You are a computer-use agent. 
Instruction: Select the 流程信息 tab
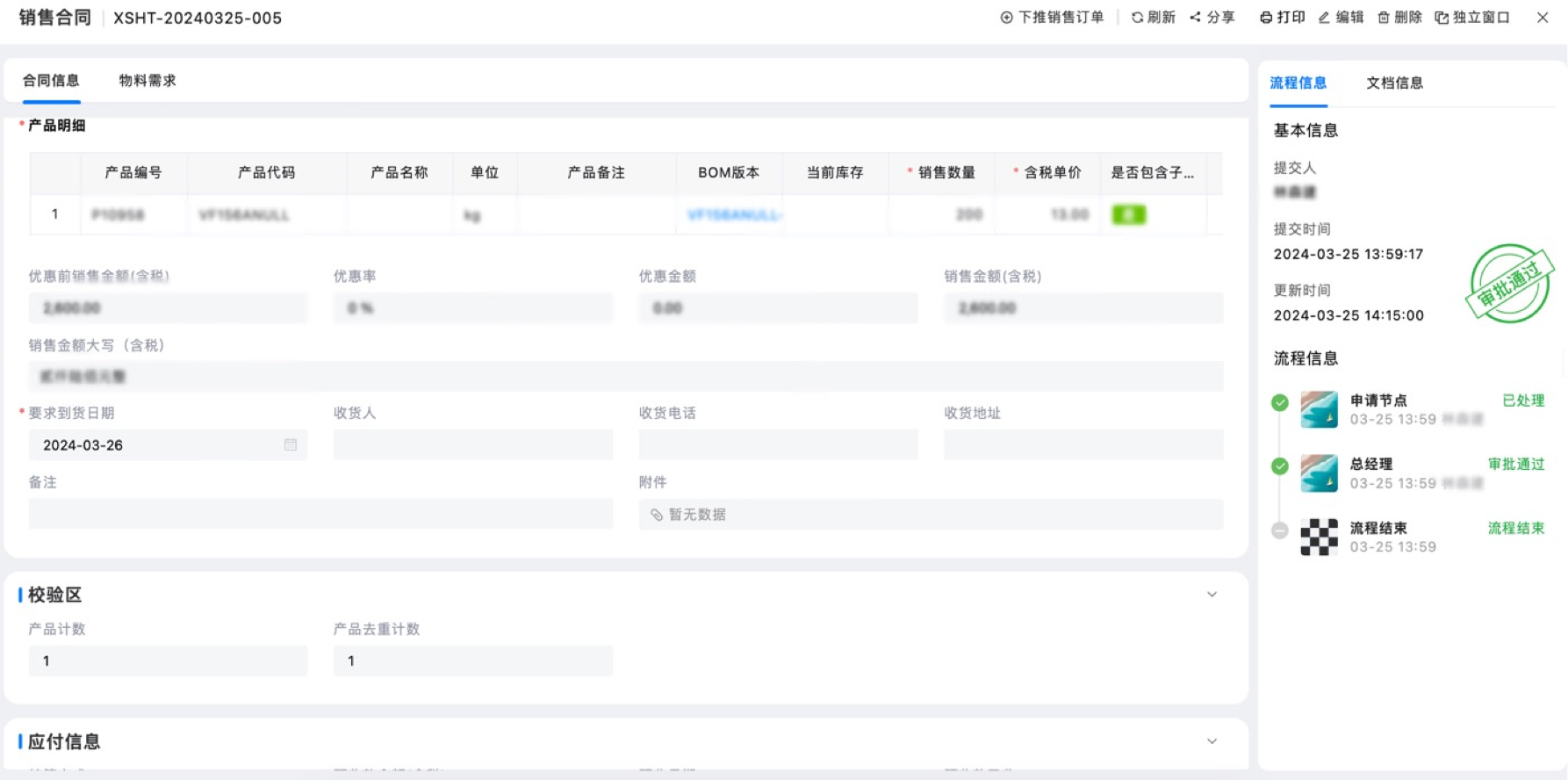coord(1298,83)
